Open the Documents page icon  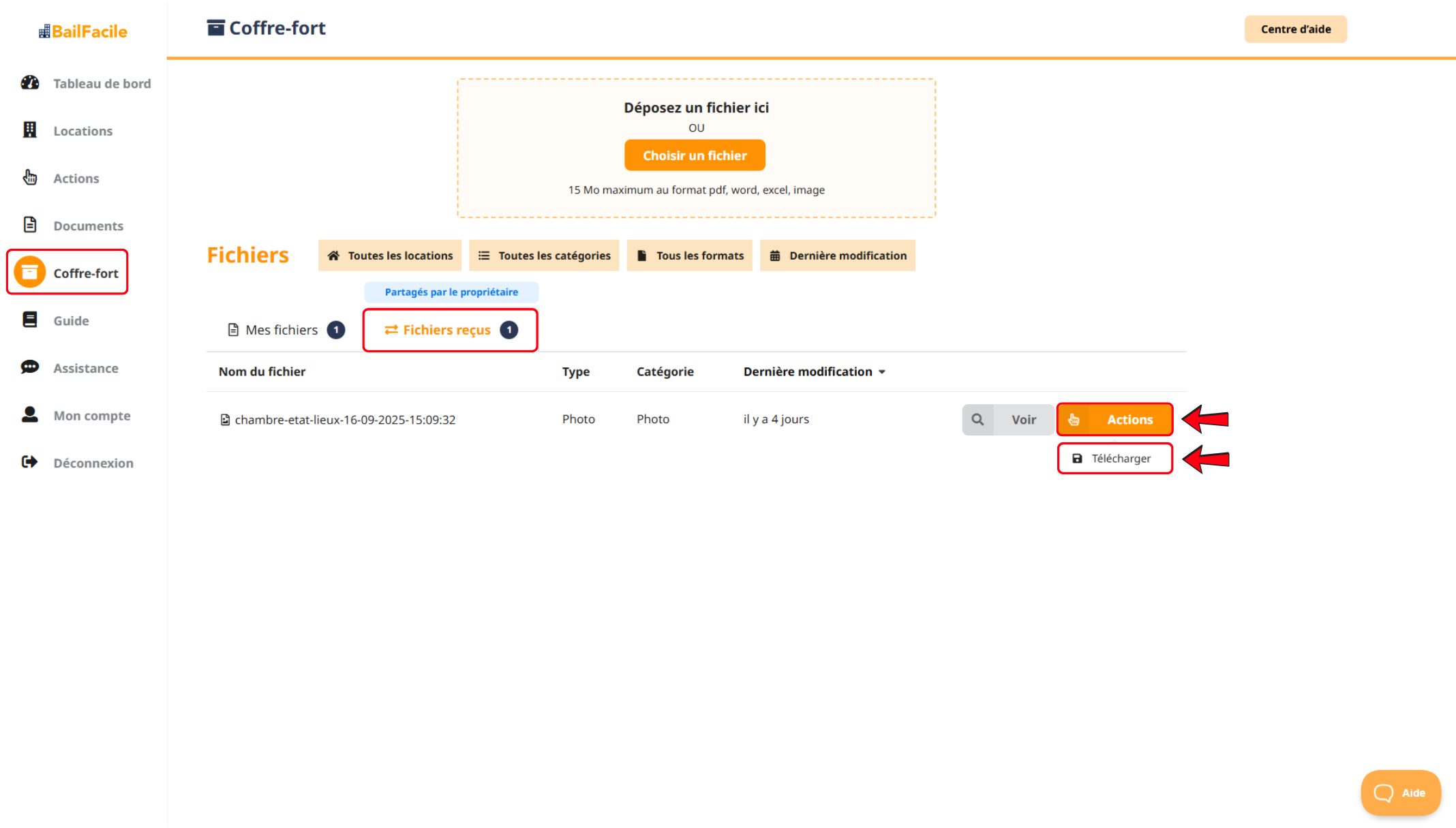pos(30,225)
